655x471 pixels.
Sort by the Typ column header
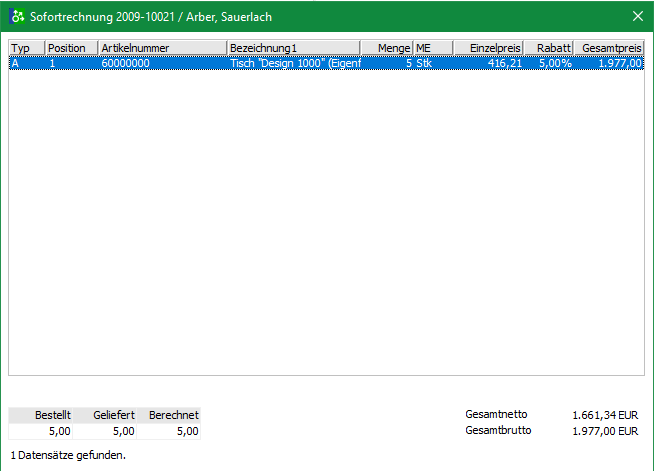coord(26,48)
